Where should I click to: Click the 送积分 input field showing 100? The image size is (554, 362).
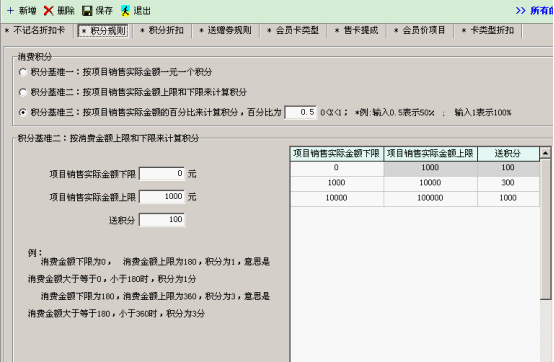tap(162, 220)
